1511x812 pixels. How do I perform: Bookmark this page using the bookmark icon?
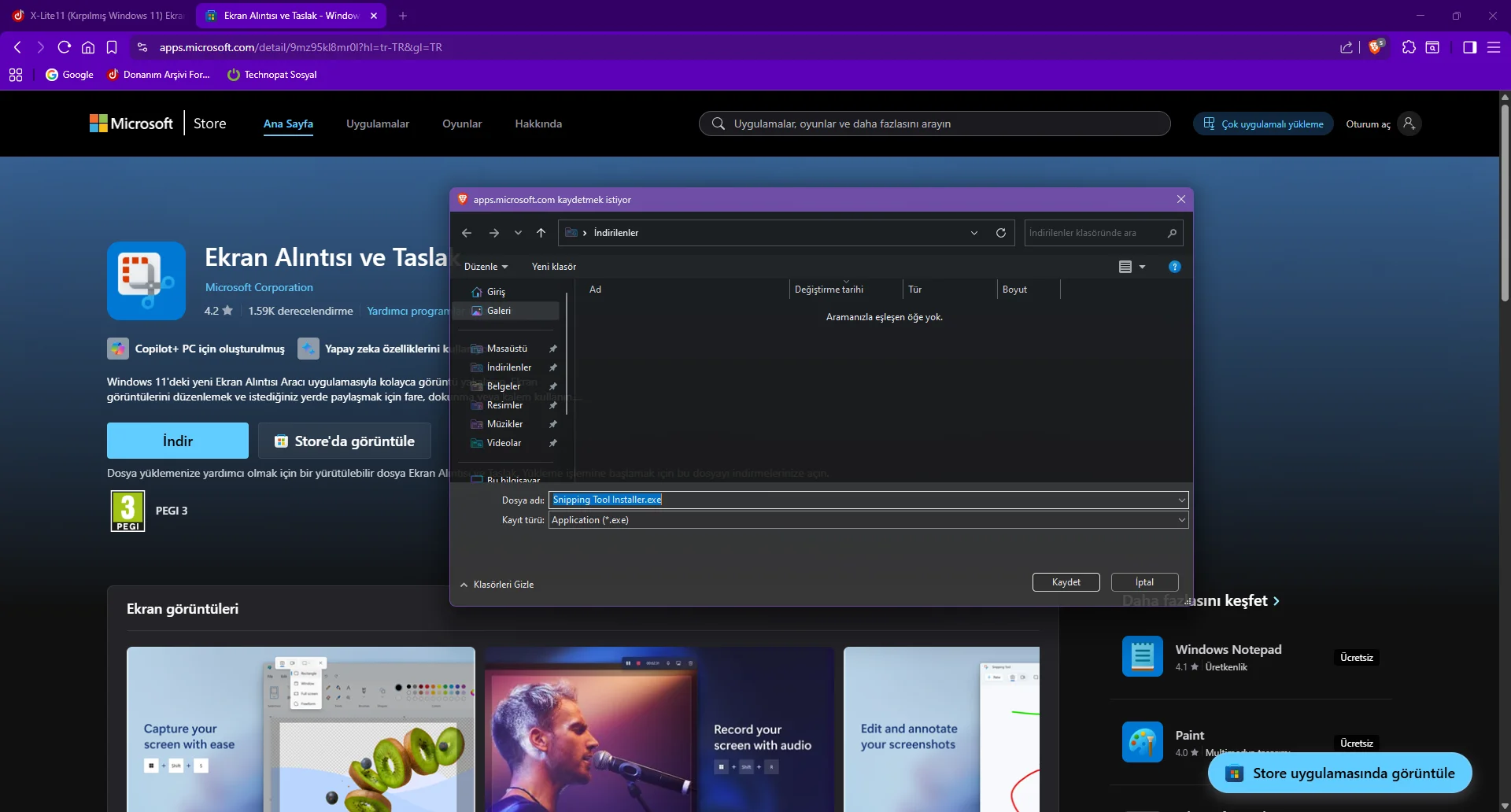(x=112, y=47)
